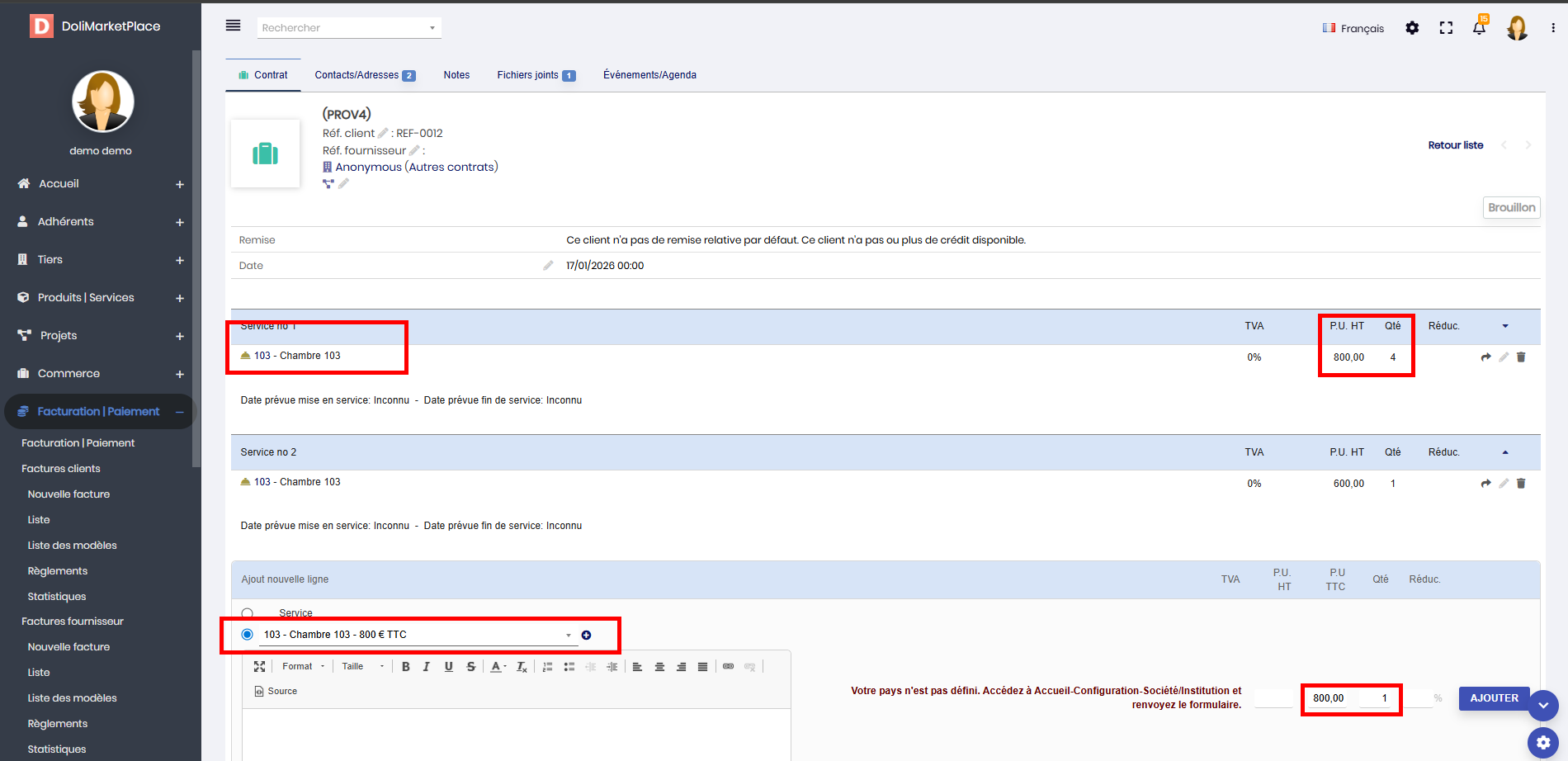Screen dimensions: 1568x761
Task: Open the notifications bell
Action: tap(1479, 28)
